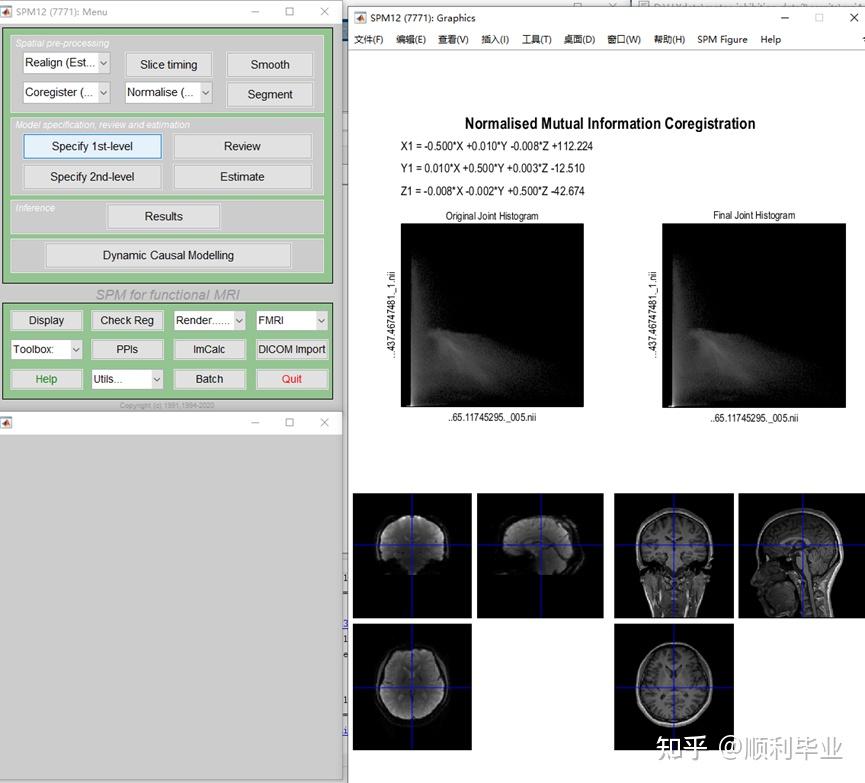Click the Specify 1st-level button
Image resolution: width=865 pixels, height=783 pixels.
coord(92,147)
